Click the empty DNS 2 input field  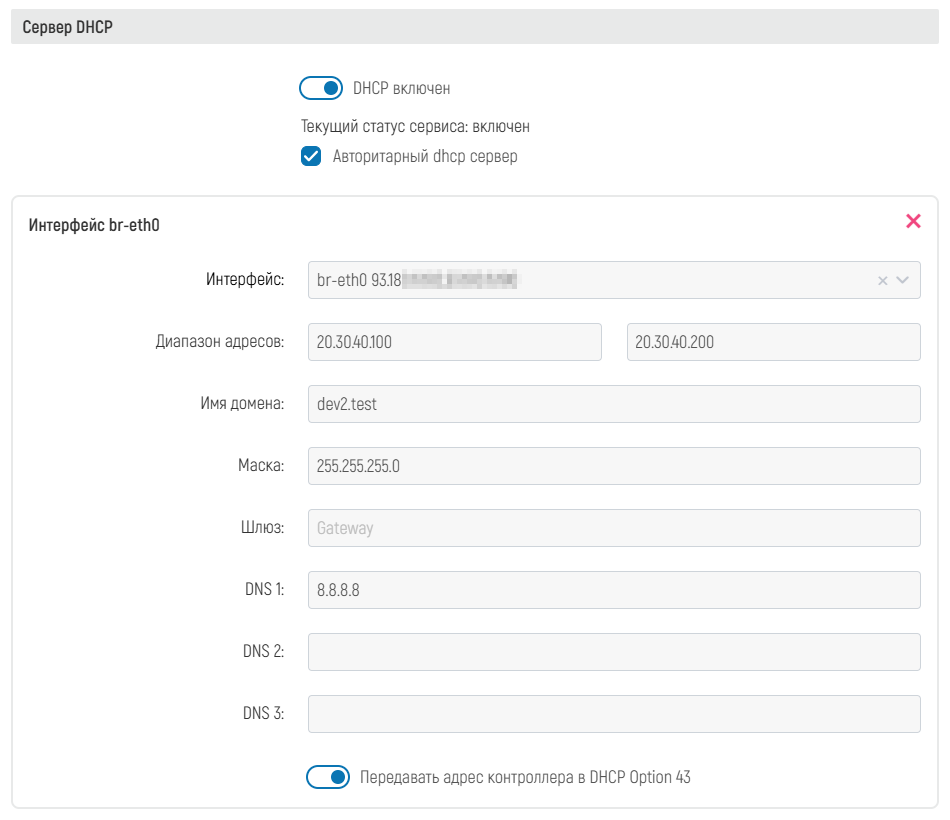coord(613,652)
